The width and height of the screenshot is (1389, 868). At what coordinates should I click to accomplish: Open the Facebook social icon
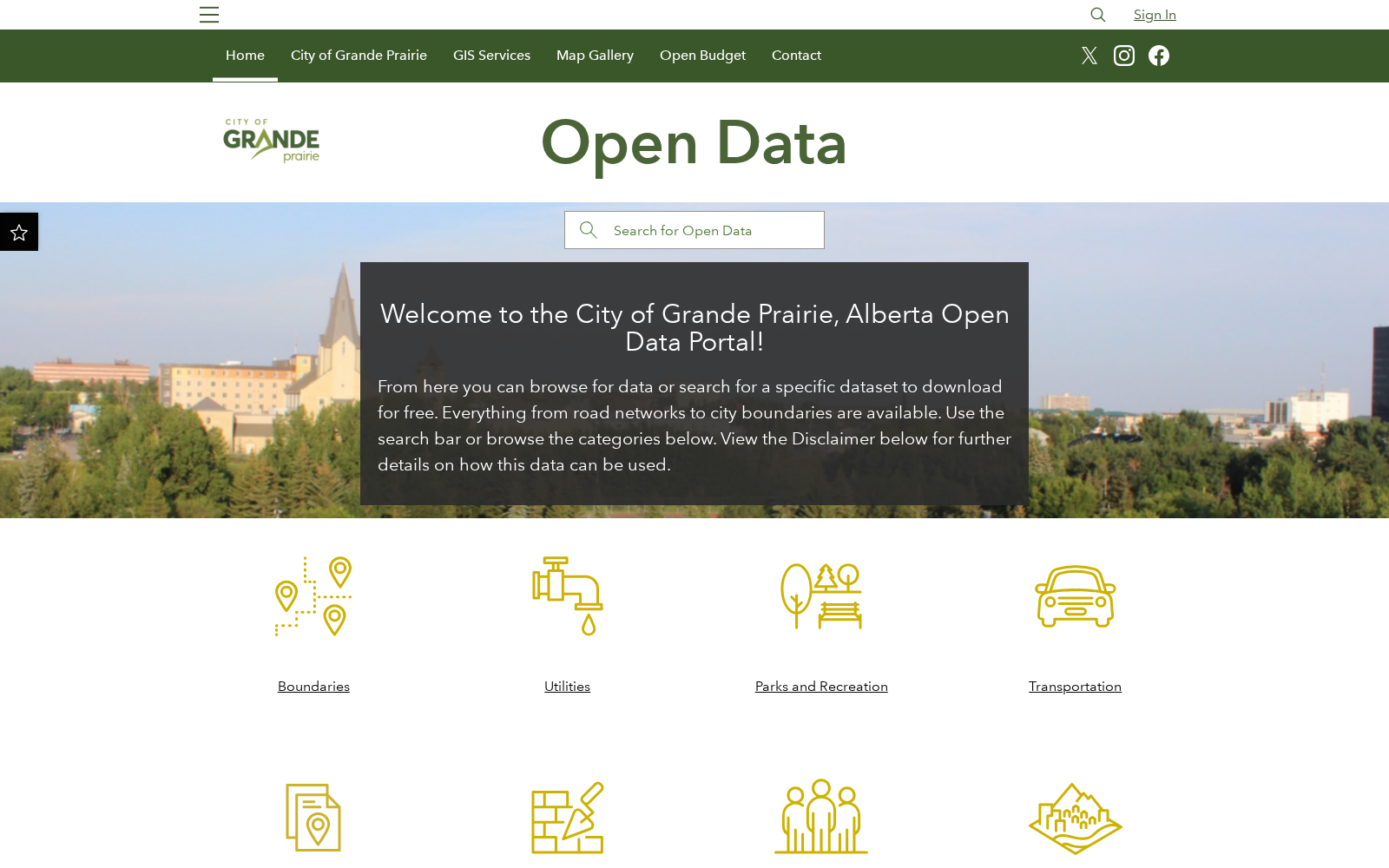click(1159, 56)
